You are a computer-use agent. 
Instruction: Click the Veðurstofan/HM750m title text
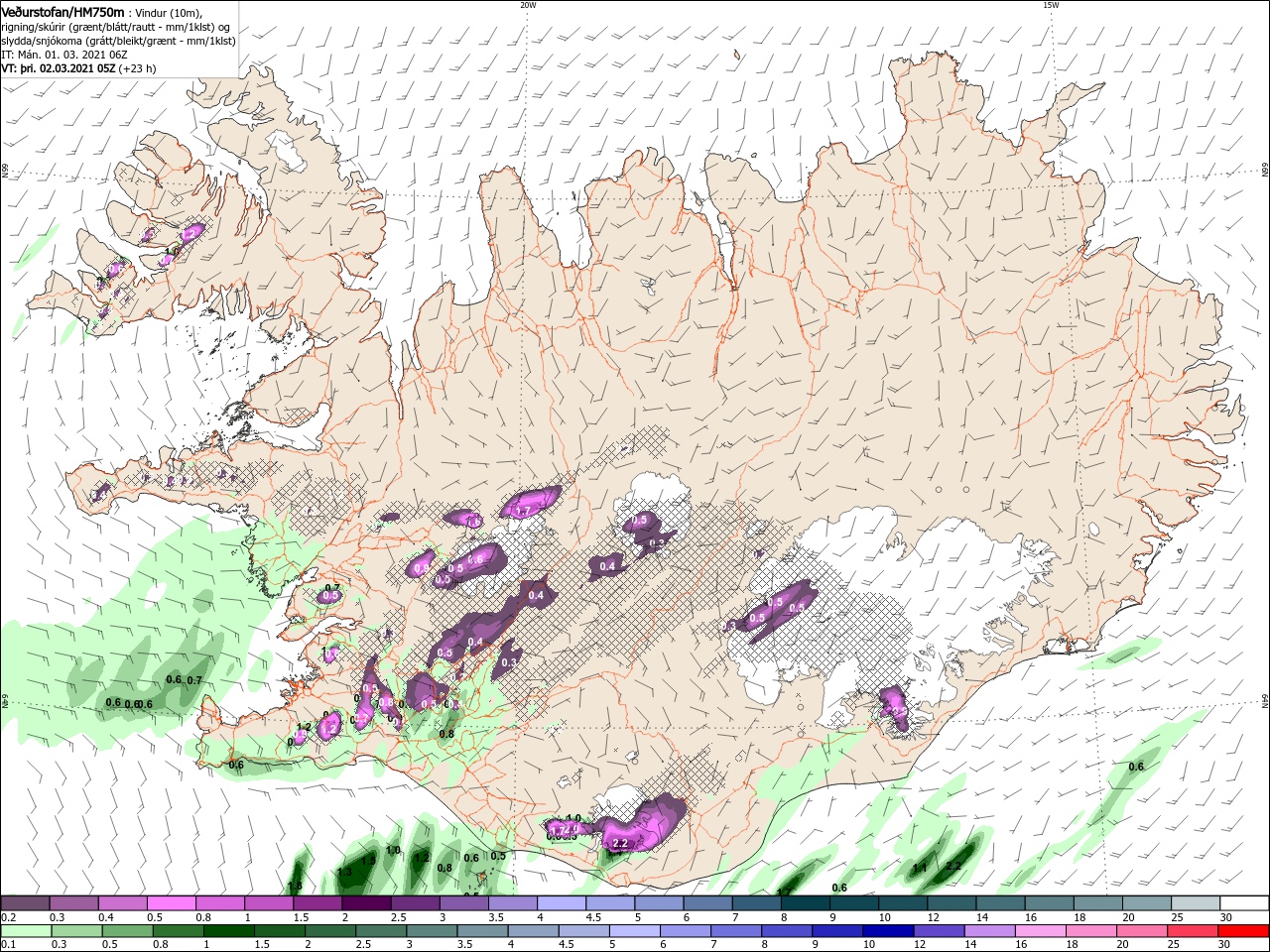[63, 12]
